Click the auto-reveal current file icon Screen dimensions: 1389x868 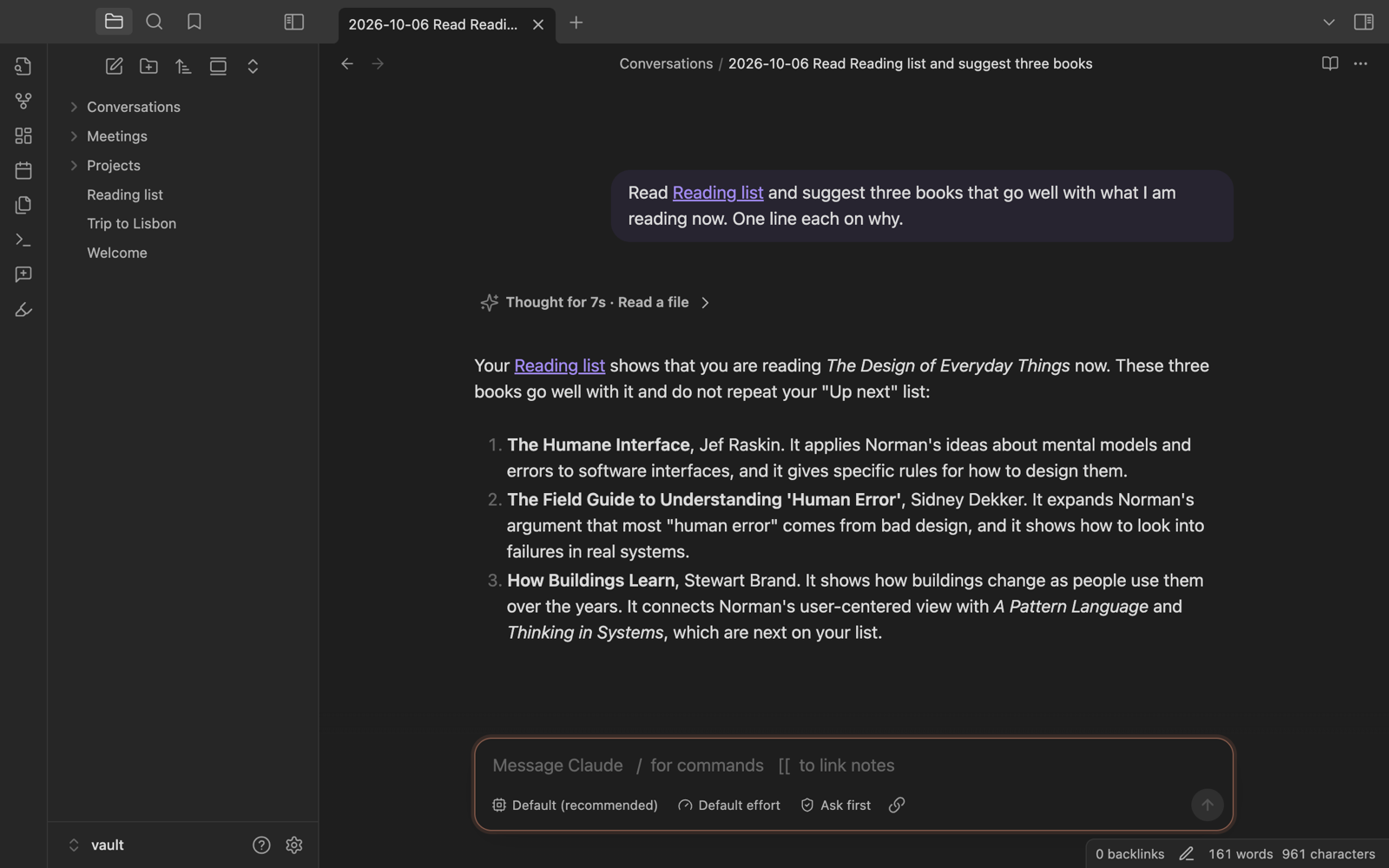click(218, 66)
